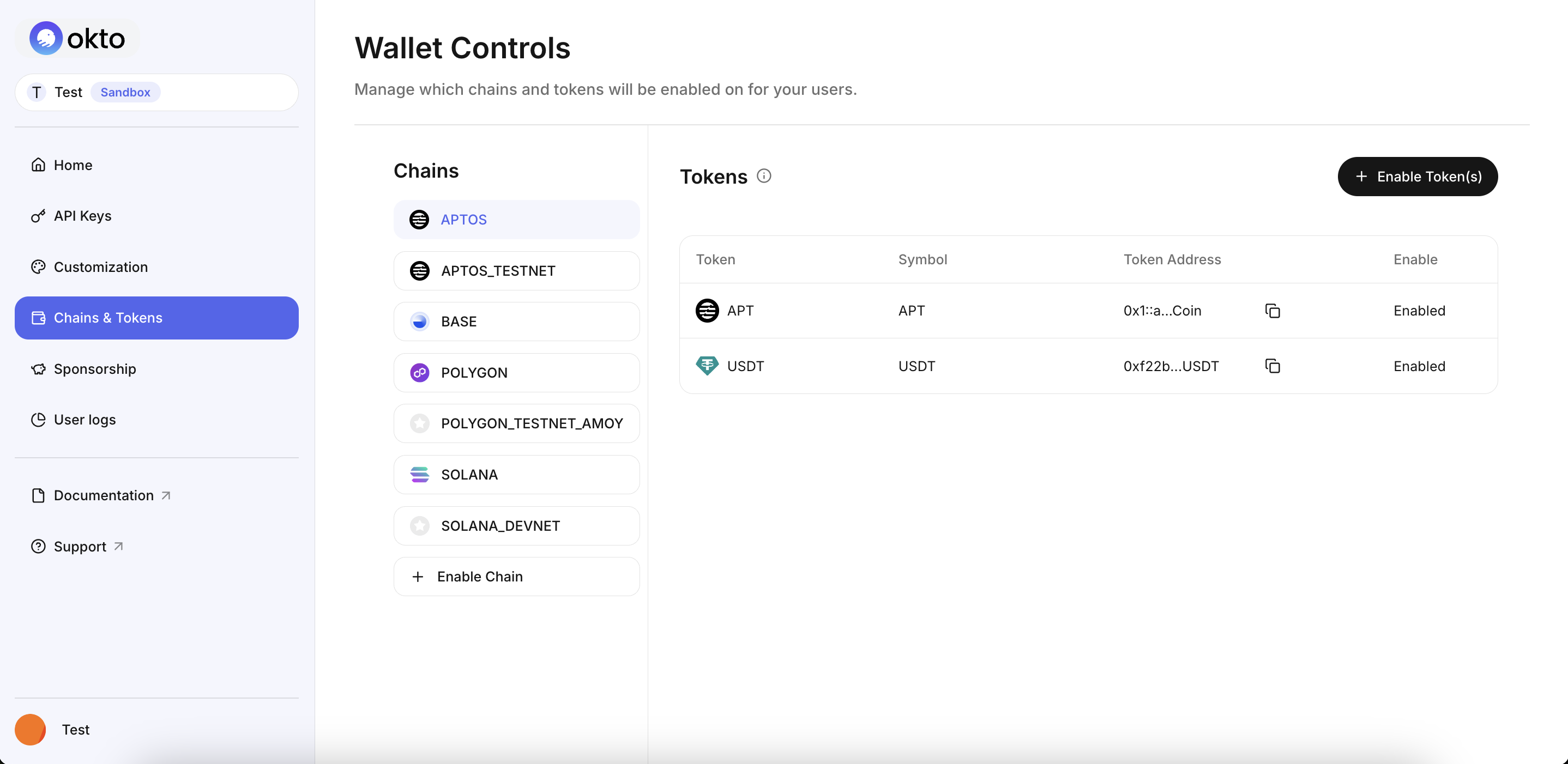
Task: Select Chains & Tokens menu item
Action: point(156,318)
